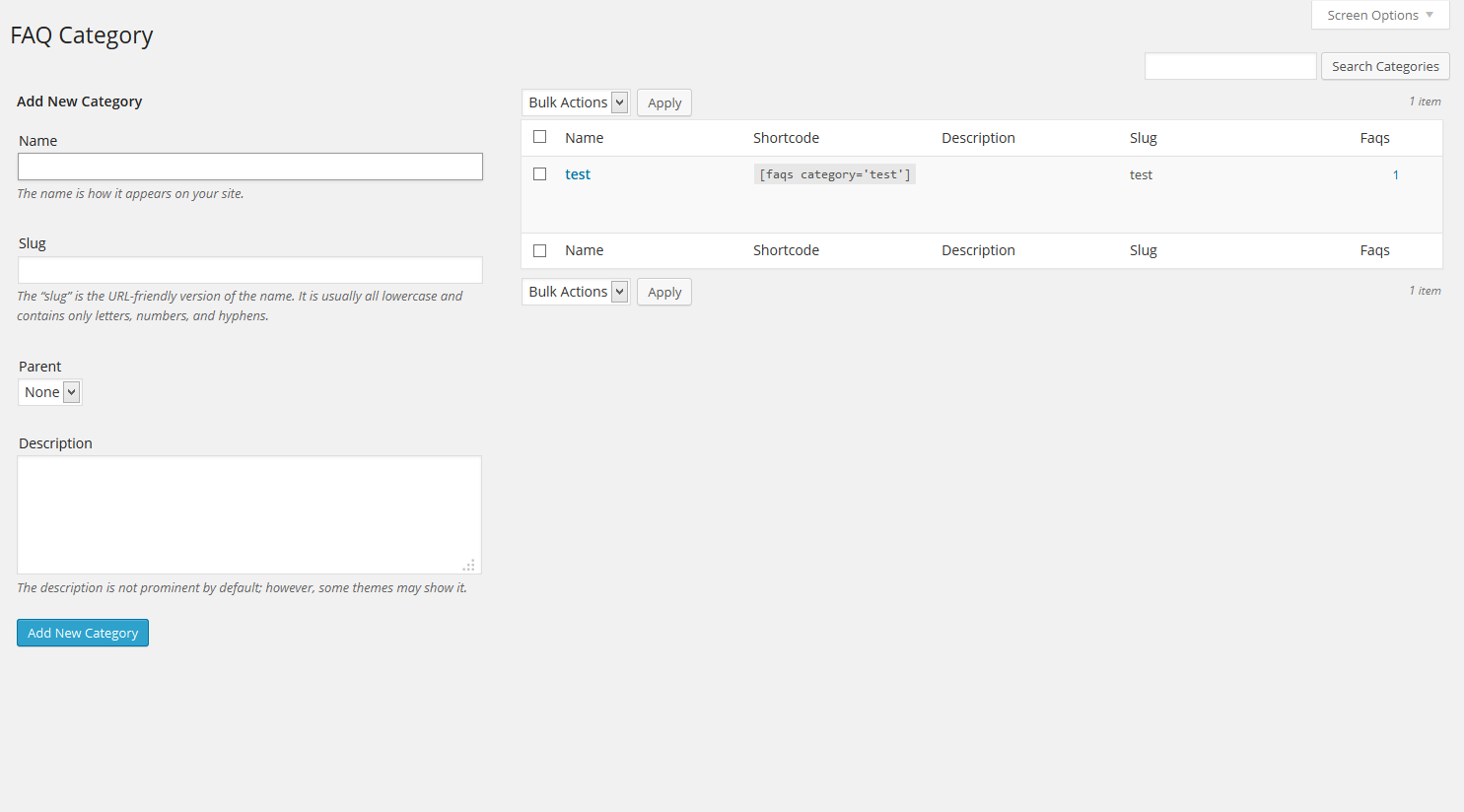Image resolution: width=1464 pixels, height=812 pixels.
Task: Click the Description text area
Action: click(x=249, y=513)
